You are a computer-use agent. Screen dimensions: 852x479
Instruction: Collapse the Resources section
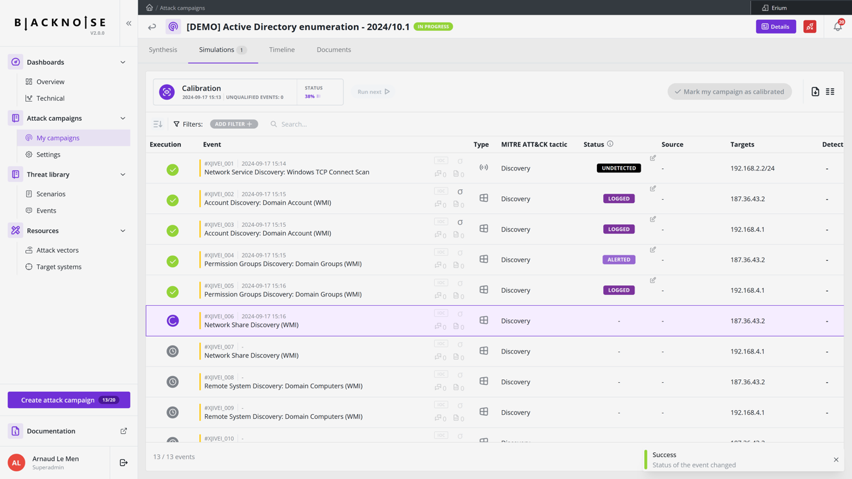pyautogui.click(x=123, y=230)
